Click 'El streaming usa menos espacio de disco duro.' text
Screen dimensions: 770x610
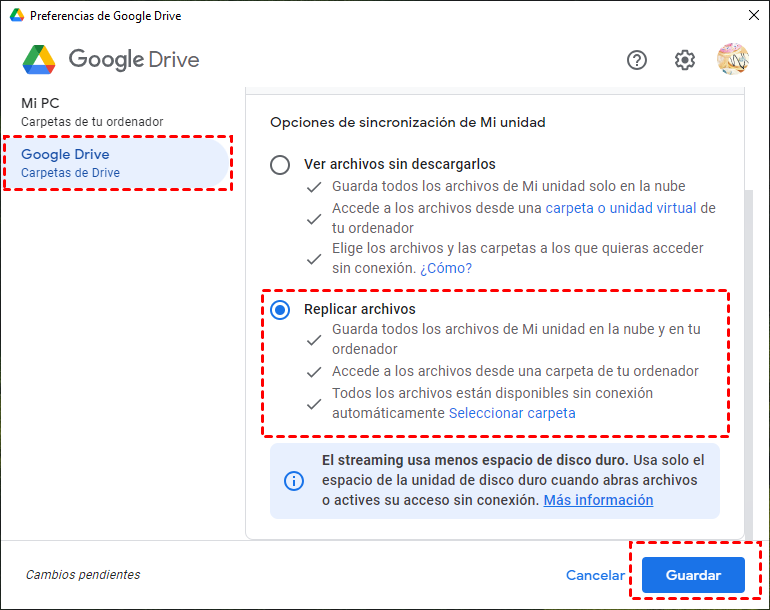coord(475,460)
